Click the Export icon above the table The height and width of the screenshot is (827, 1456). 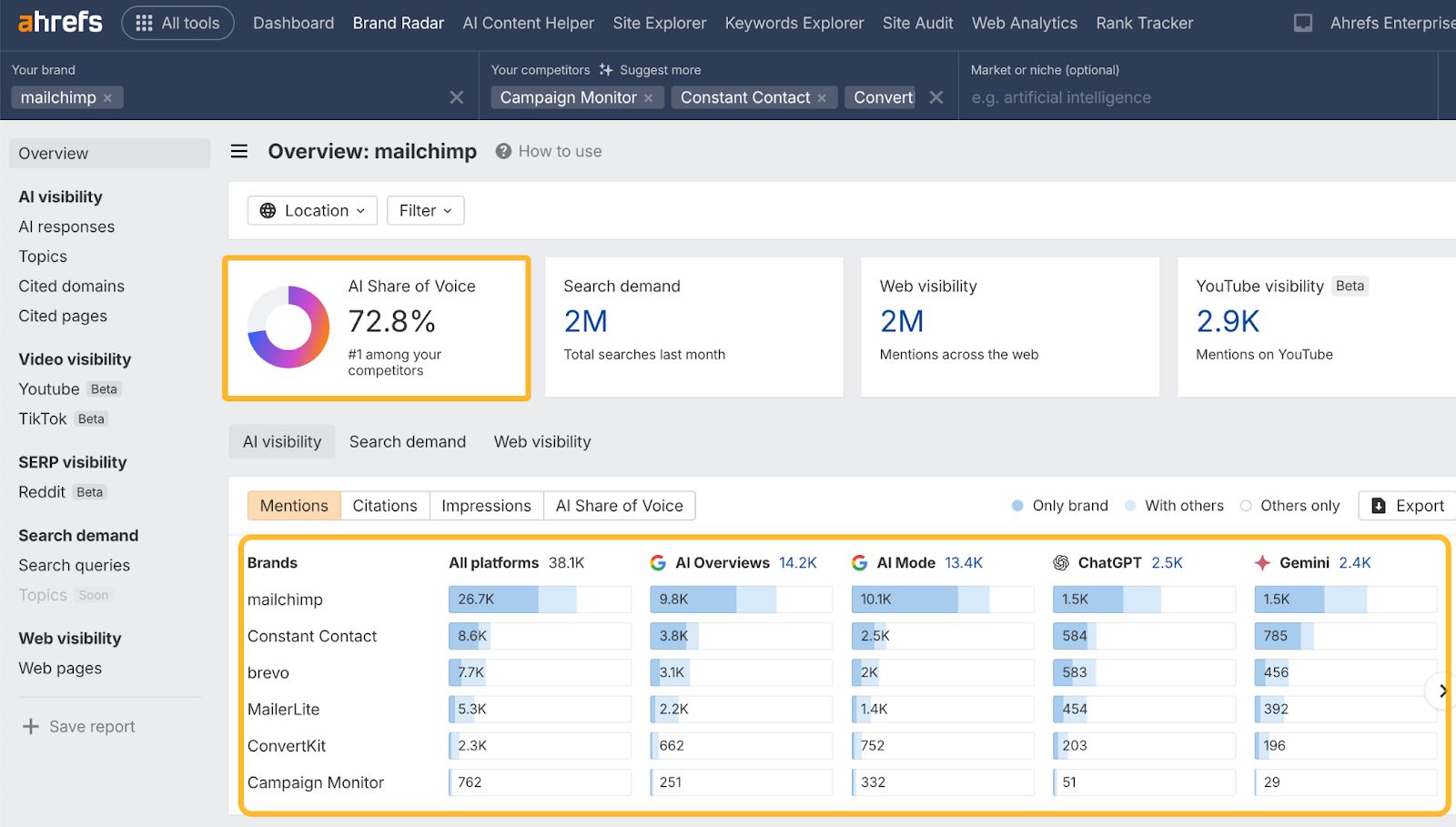[1380, 505]
